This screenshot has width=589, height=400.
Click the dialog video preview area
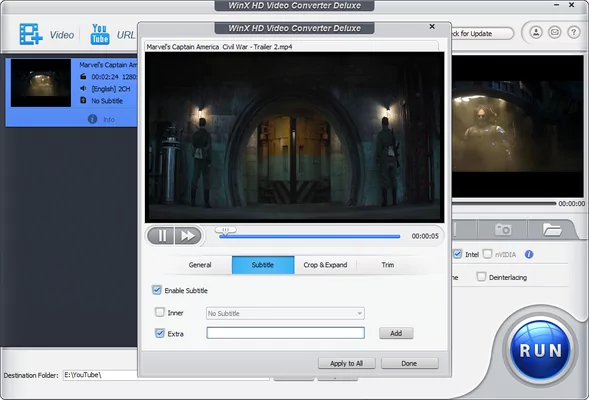click(294, 137)
